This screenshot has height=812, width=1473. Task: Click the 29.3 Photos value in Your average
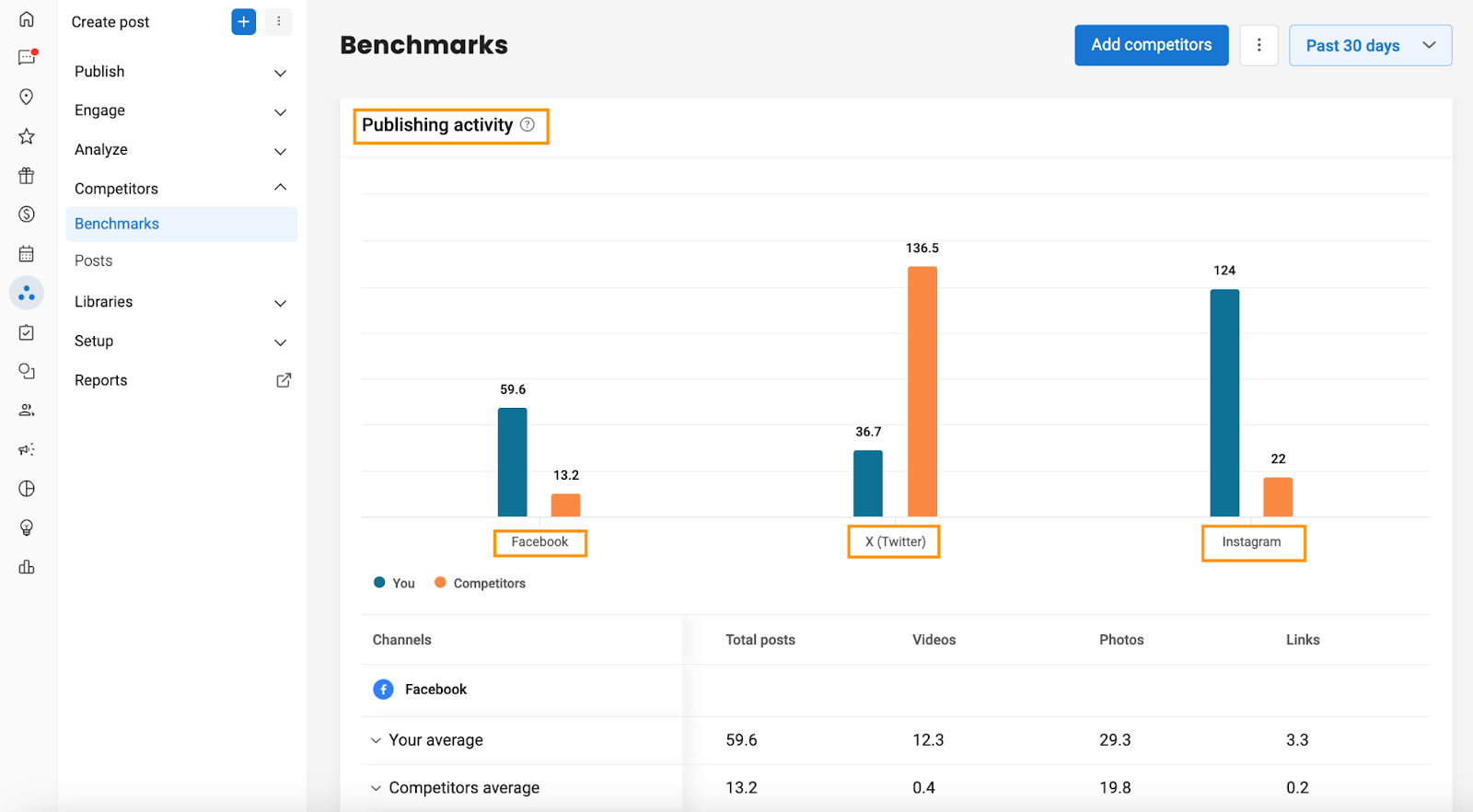[1115, 740]
